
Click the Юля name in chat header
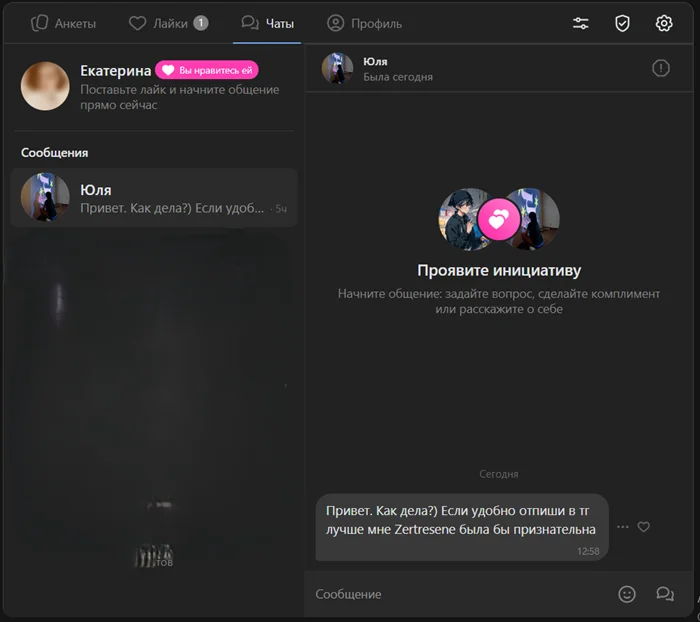(x=375, y=62)
